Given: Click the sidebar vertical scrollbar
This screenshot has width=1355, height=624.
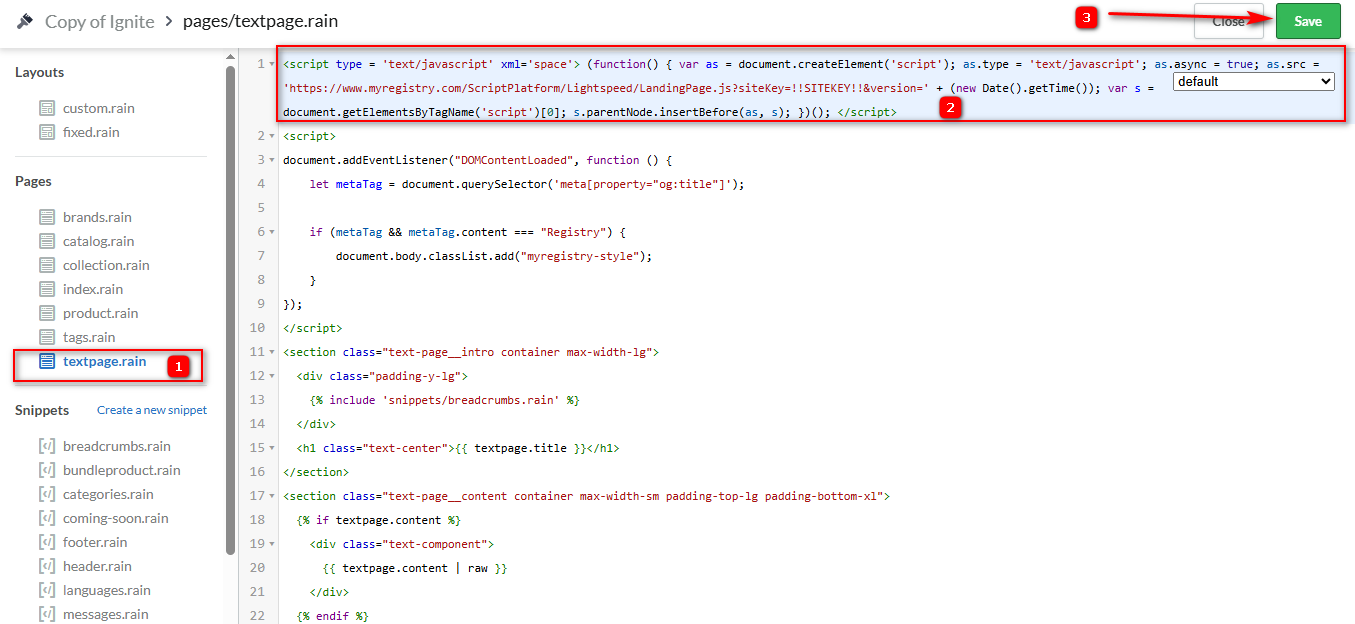Looking at the screenshot, I should pyautogui.click(x=231, y=310).
